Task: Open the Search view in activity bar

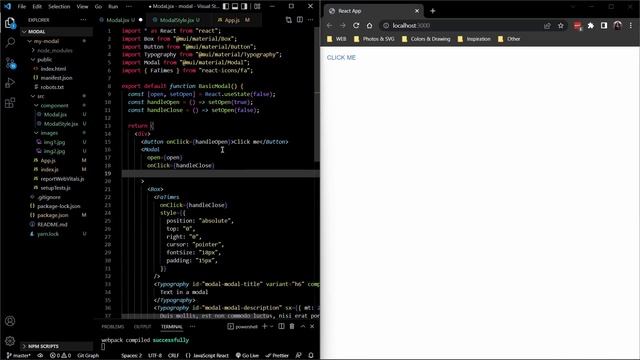Action: click(x=10, y=42)
